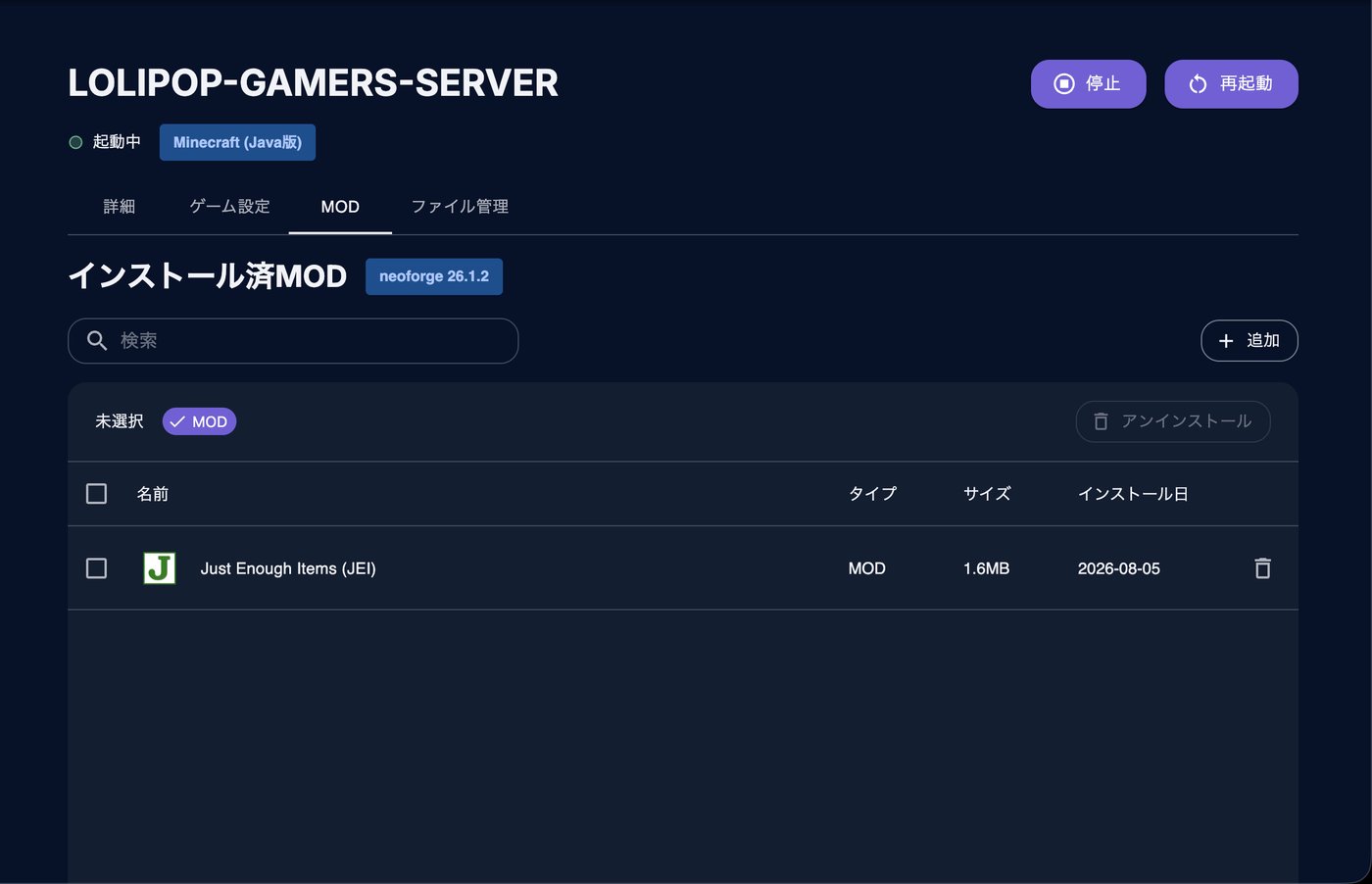Click the magnifier icon in search box

coord(97,341)
